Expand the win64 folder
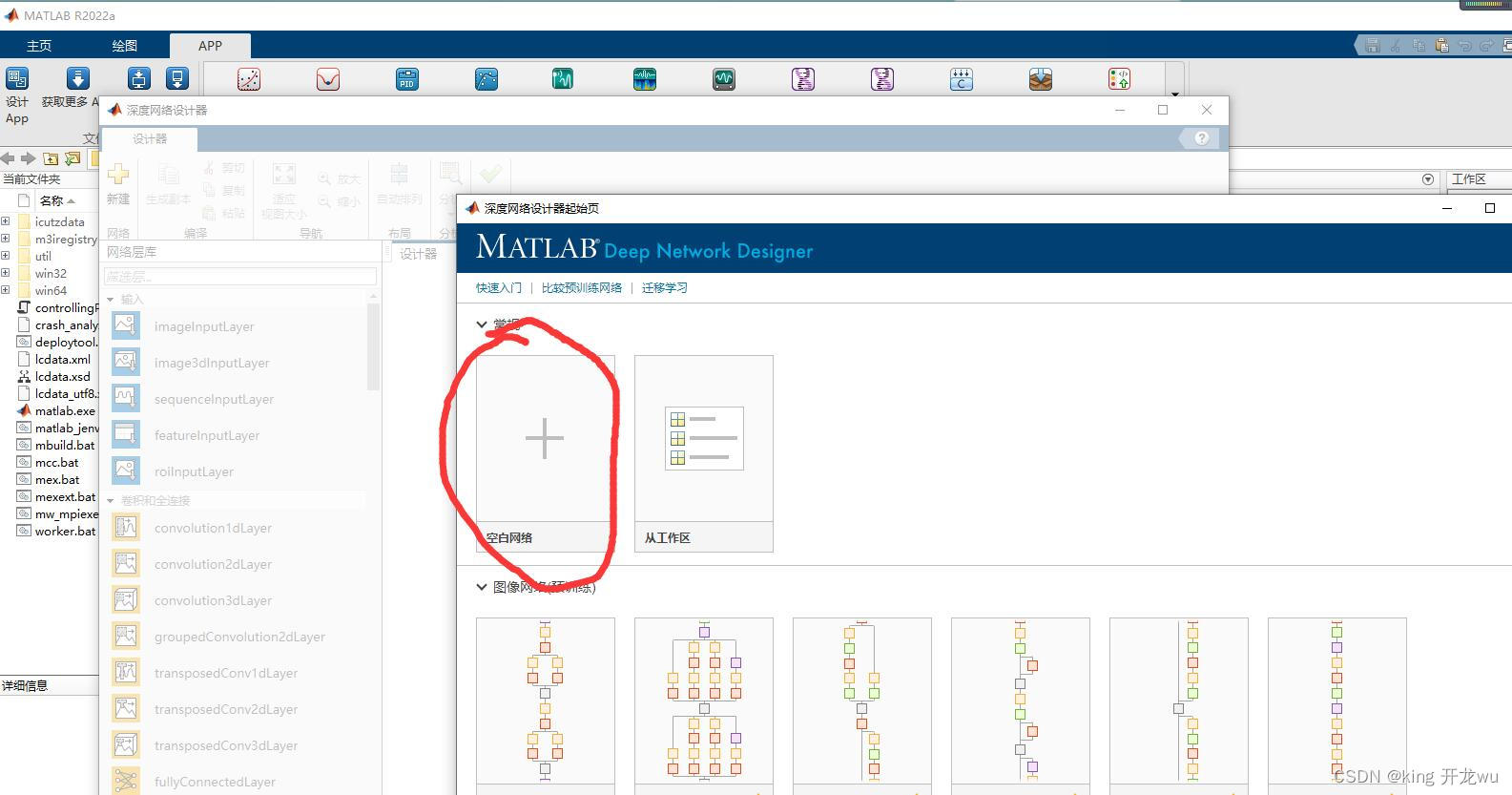The width and height of the screenshot is (1512, 795). click(6, 290)
